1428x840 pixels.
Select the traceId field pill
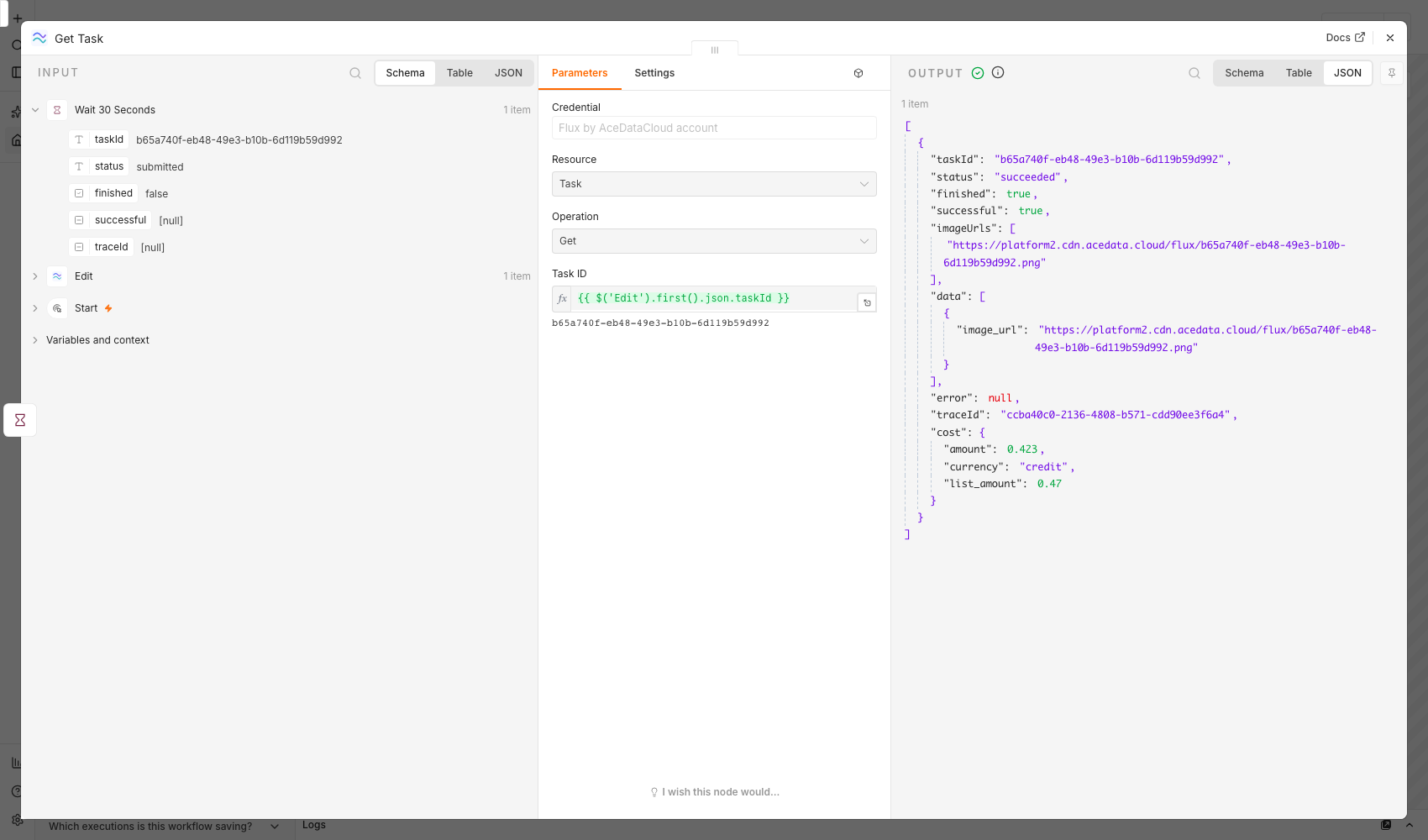102,247
